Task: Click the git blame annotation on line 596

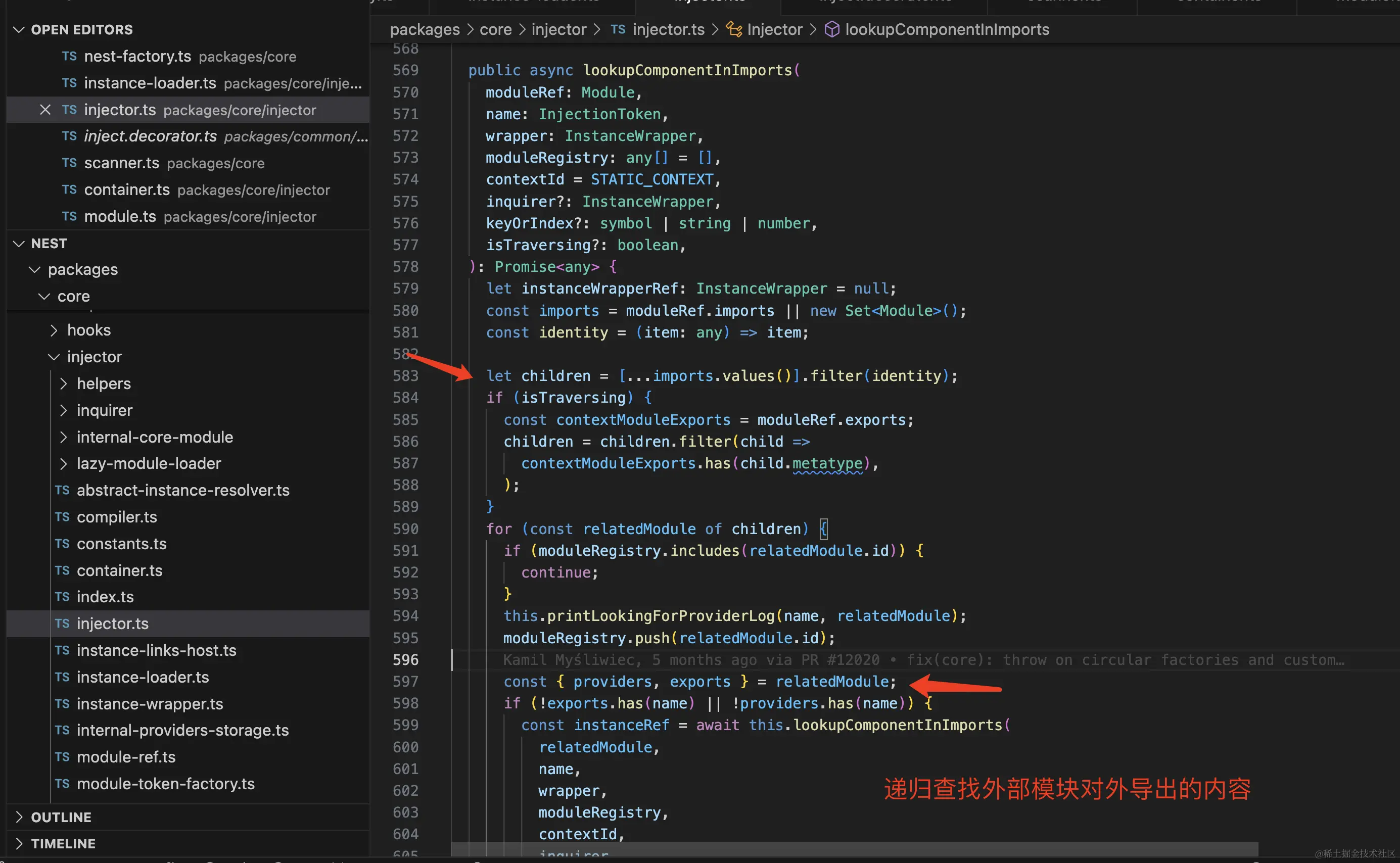Action: (924, 660)
